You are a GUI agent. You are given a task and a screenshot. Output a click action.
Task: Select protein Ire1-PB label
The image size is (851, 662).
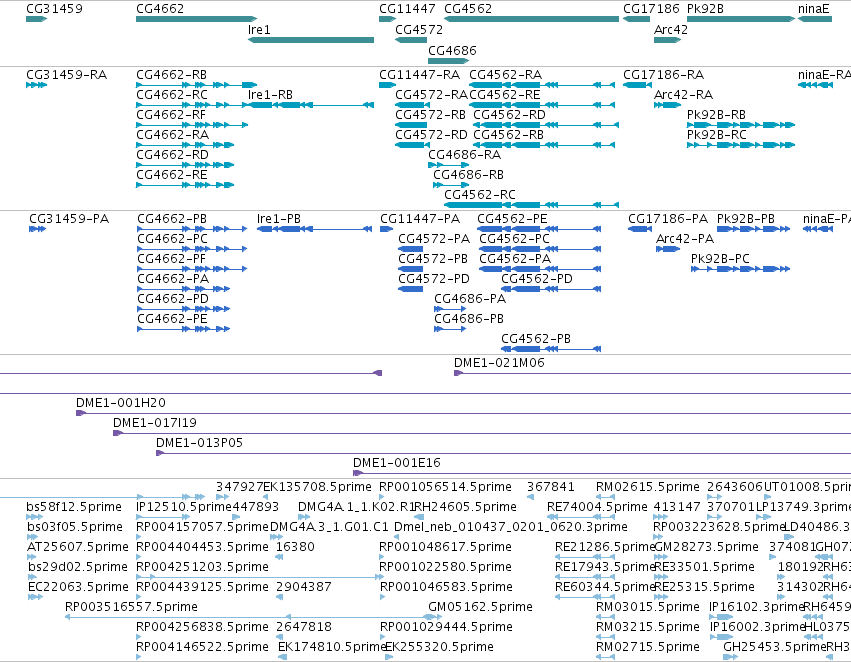click(x=279, y=219)
